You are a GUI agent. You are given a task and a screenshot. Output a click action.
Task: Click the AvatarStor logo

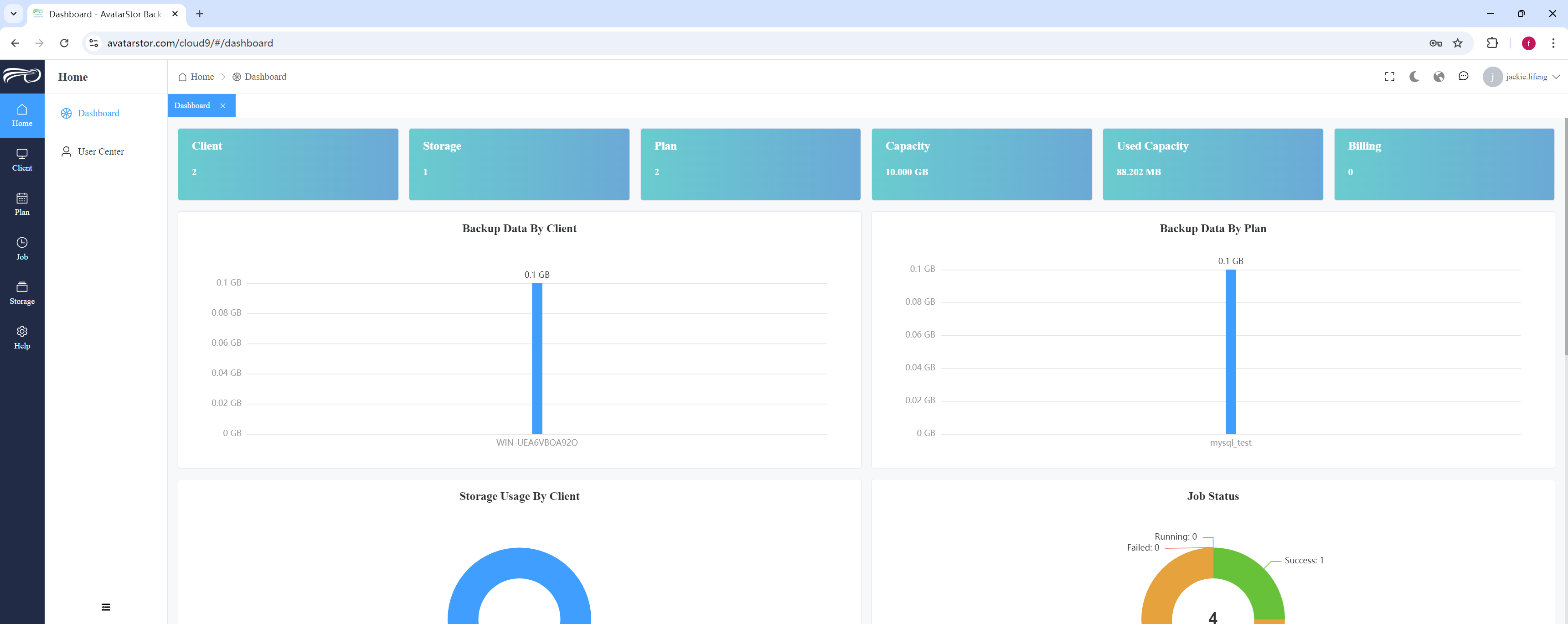pos(22,76)
